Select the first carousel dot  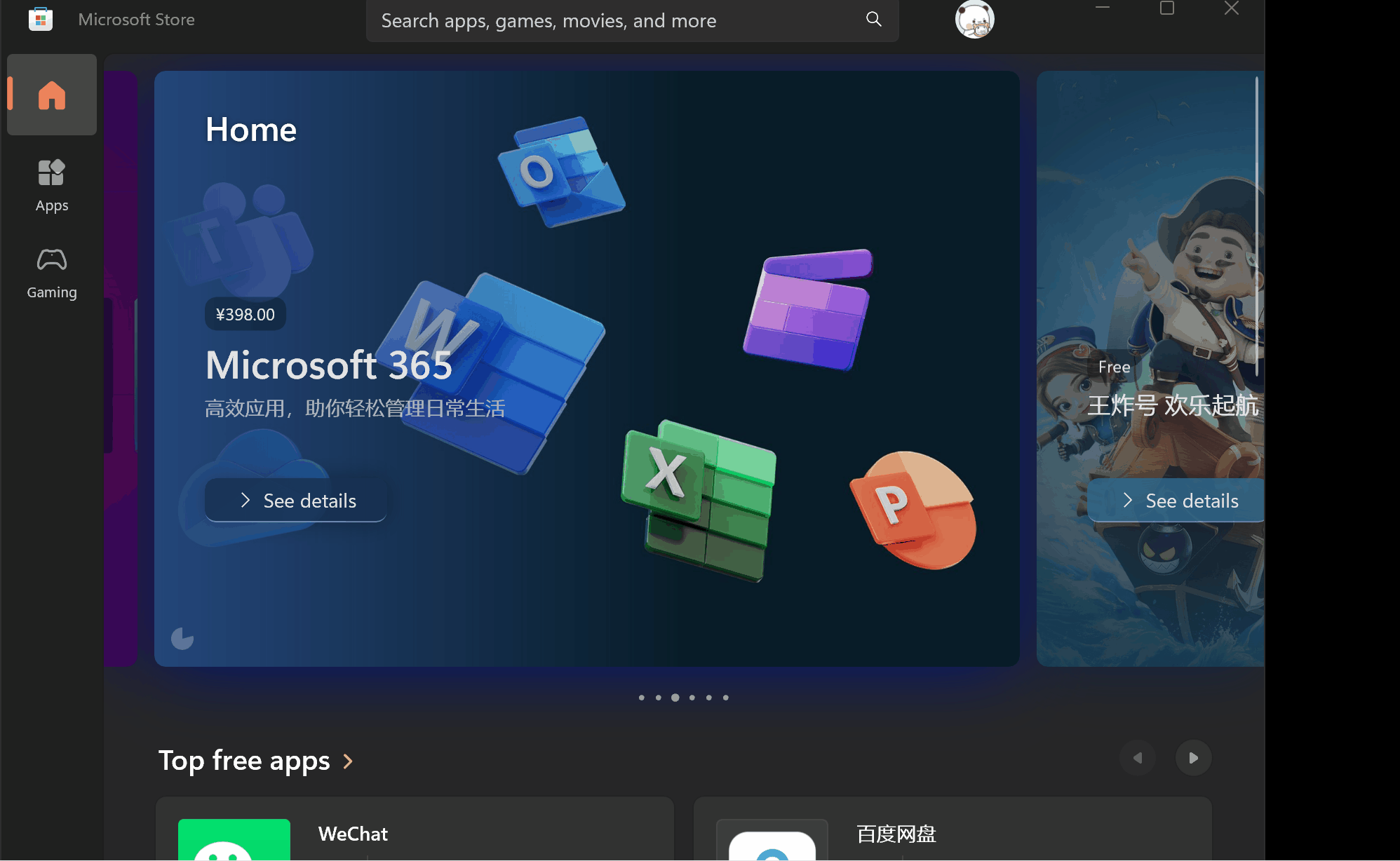click(641, 698)
